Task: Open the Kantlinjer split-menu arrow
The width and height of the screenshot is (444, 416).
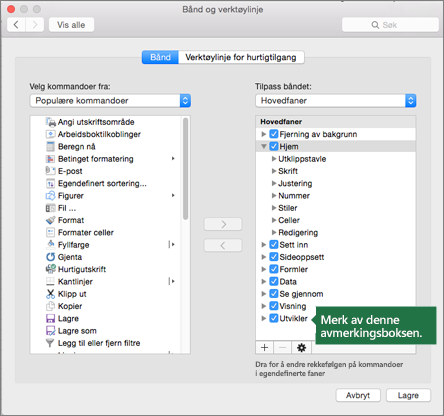Action: [x=172, y=282]
